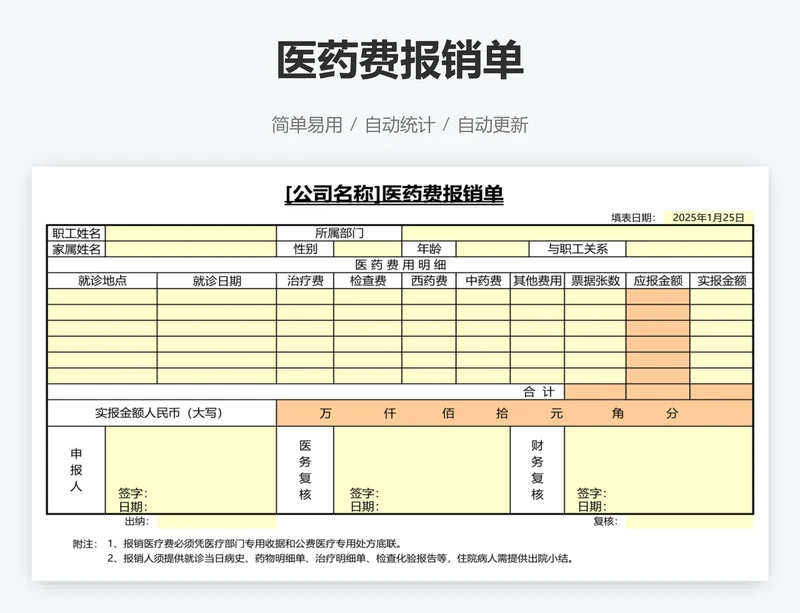Click the 西药费 column header
The image size is (800, 613).
[429, 281]
